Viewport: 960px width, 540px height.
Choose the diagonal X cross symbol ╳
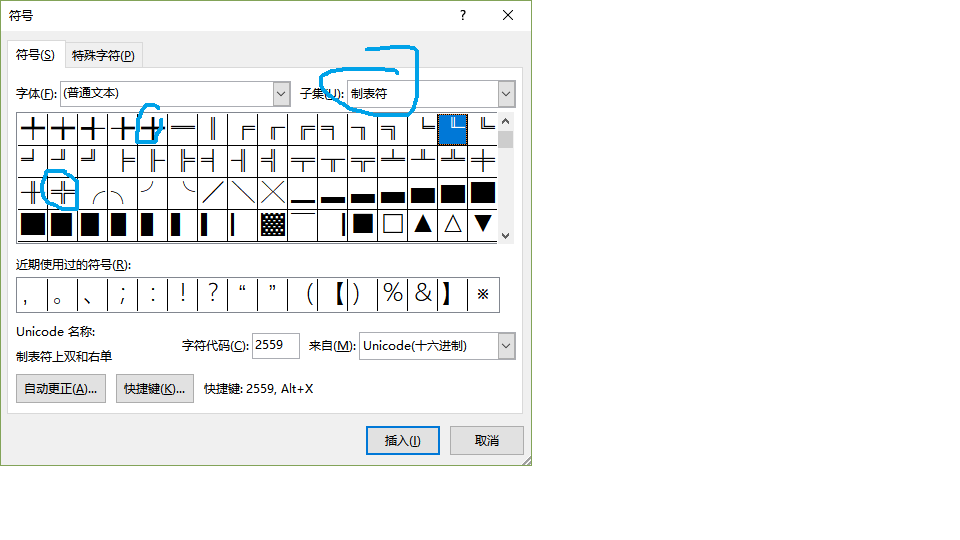(x=272, y=193)
